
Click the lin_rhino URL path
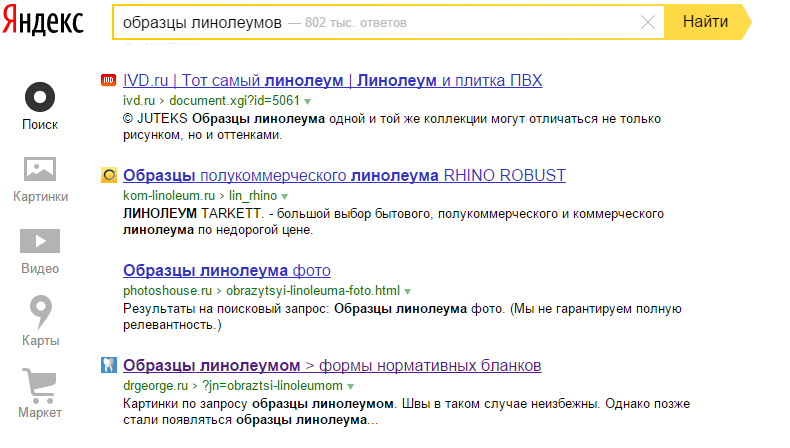[x=253, y=196]
